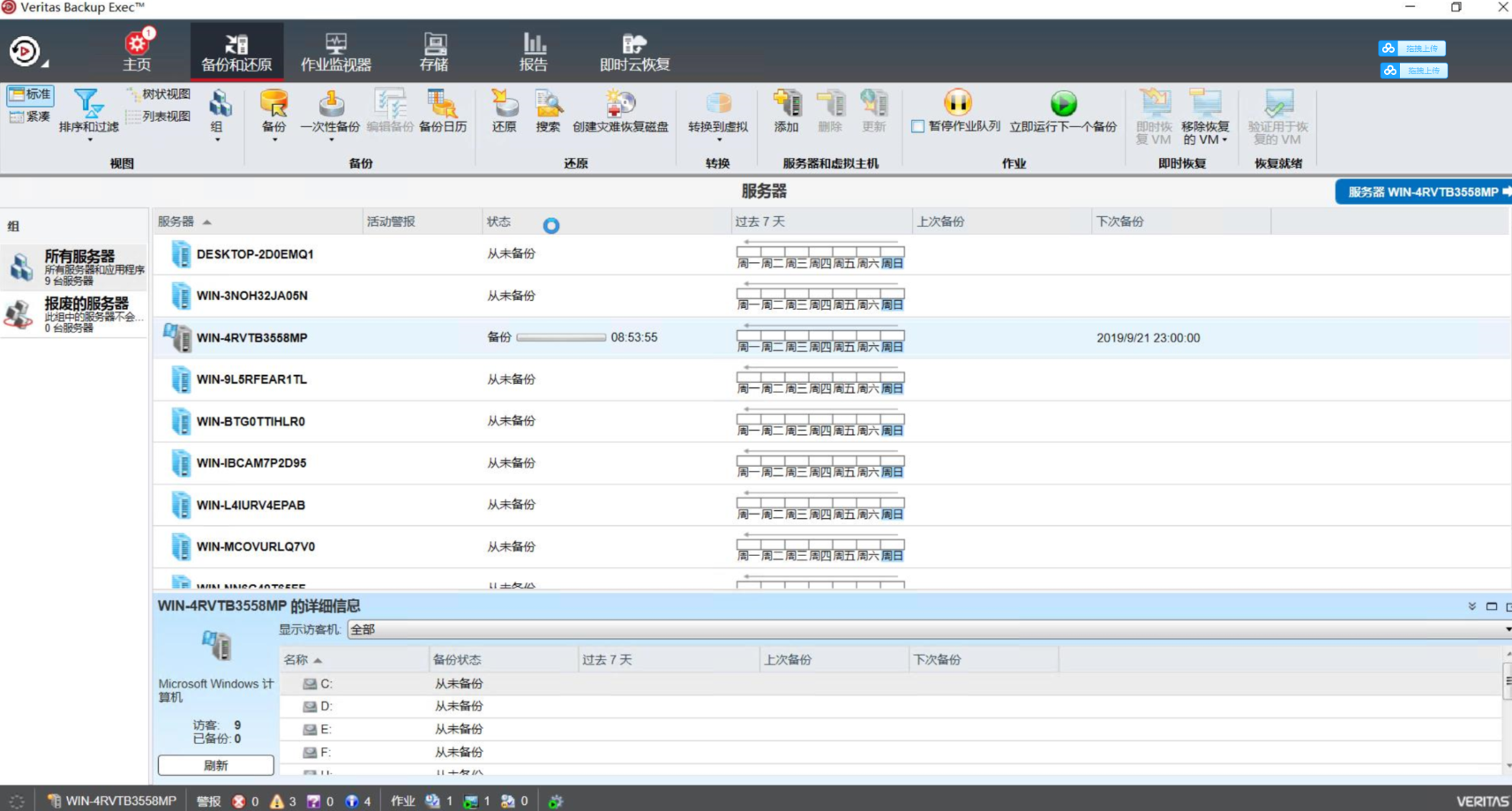Screen dimensions: 1512x811
Task: Click the third job icon showing 0 in status bar
Action: [507, 801]
